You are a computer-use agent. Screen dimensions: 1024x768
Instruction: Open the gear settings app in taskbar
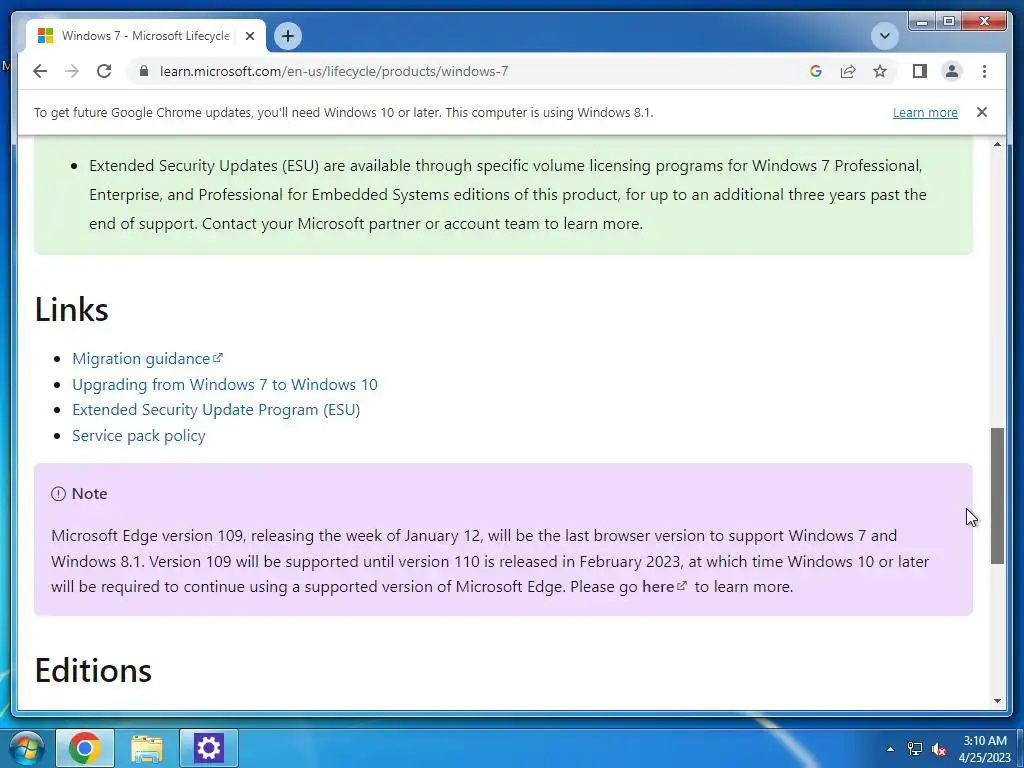(209, 748)
